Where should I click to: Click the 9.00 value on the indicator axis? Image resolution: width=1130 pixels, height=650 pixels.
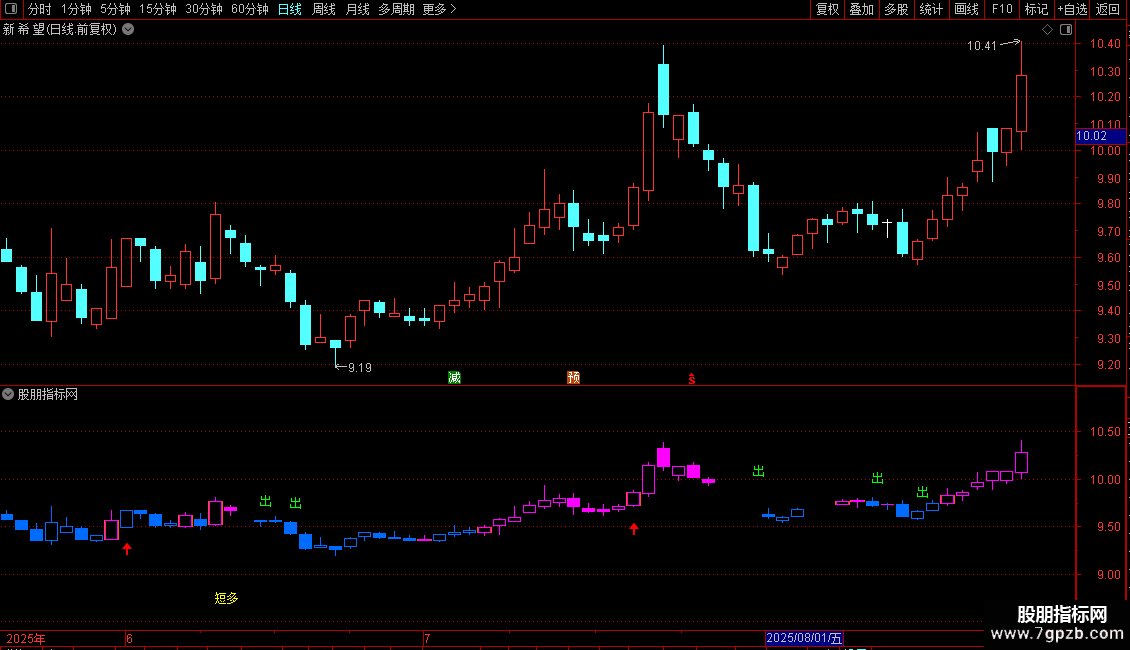[1109, 574]
